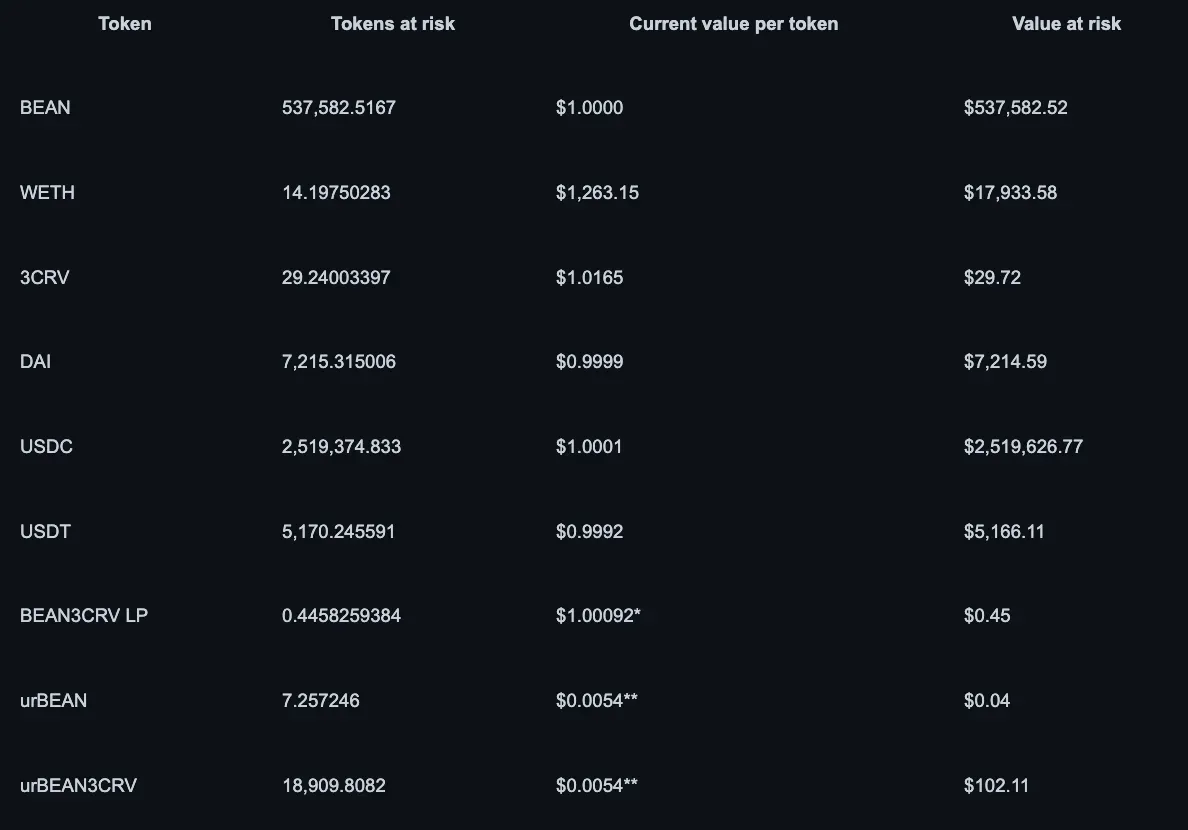Click the urBEAN3CRV token row label
The image size is (1188, 830).
pyautogui.click(x=78, y=785)
